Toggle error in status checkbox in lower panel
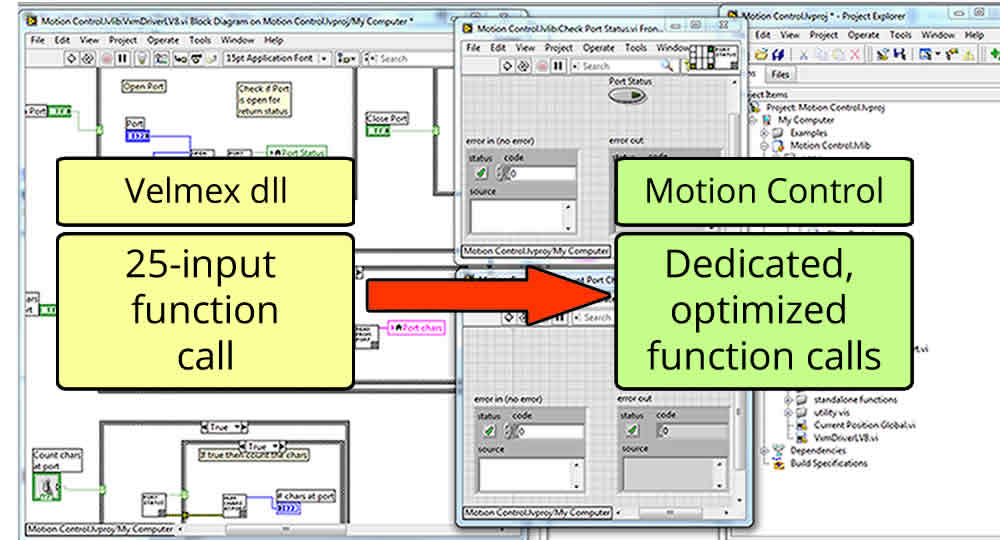 pos(489,431)
